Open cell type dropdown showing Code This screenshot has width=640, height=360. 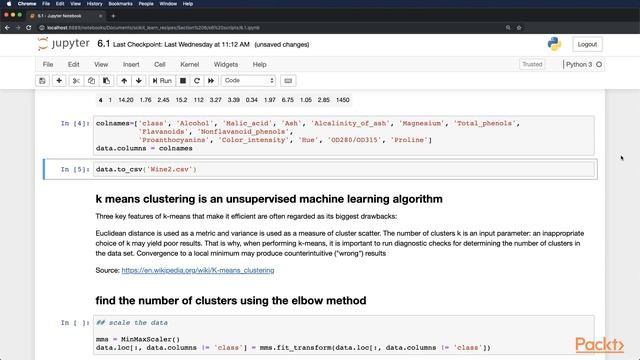(x=249, y=81)
